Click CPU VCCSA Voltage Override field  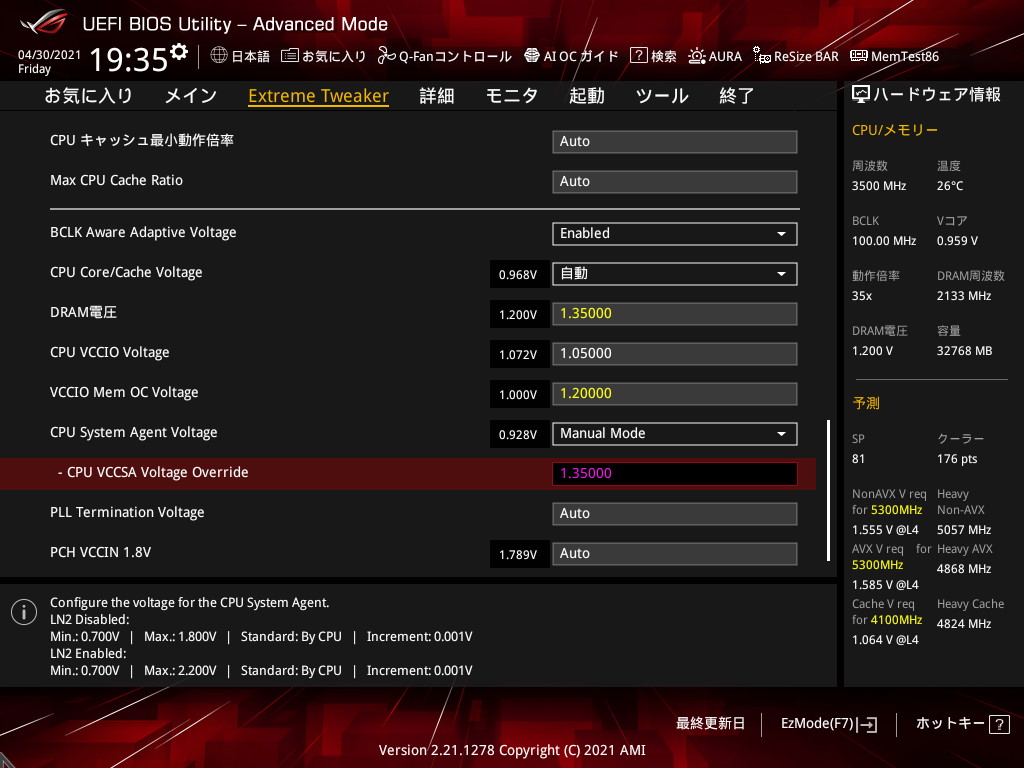[x=675, y=473]
